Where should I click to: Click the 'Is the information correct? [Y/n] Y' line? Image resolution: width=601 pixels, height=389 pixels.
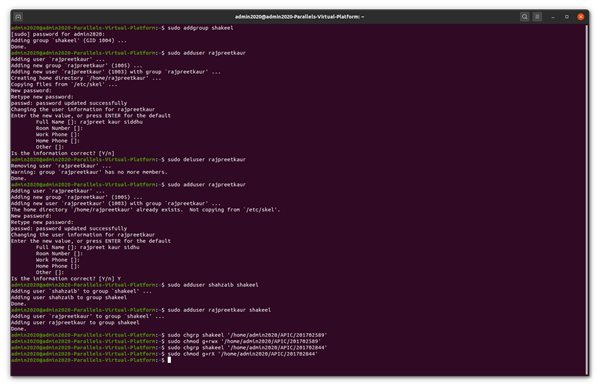(66, 279)
